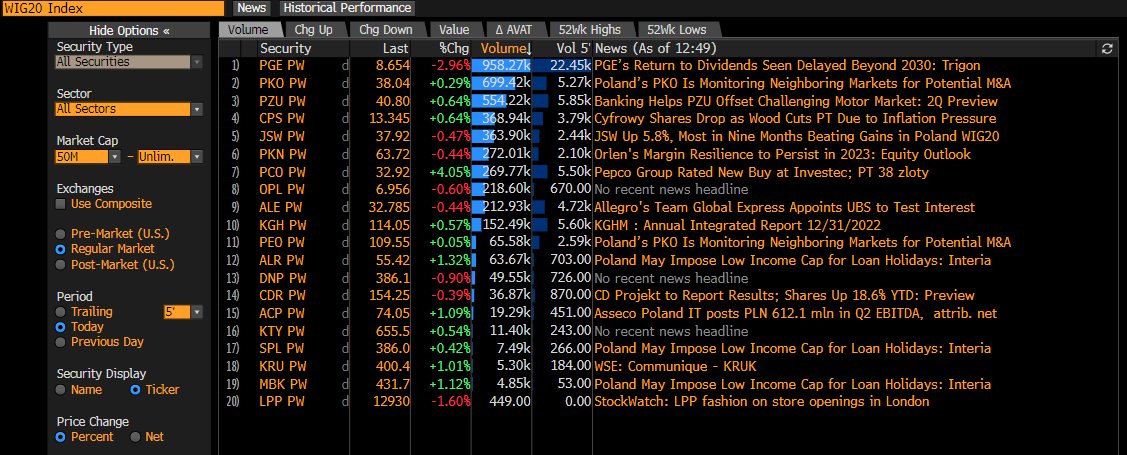Viewport: 1127px width, 455px height.
Task: Click the Volume column sort arrow header
Action: click(x=507, y=48)
